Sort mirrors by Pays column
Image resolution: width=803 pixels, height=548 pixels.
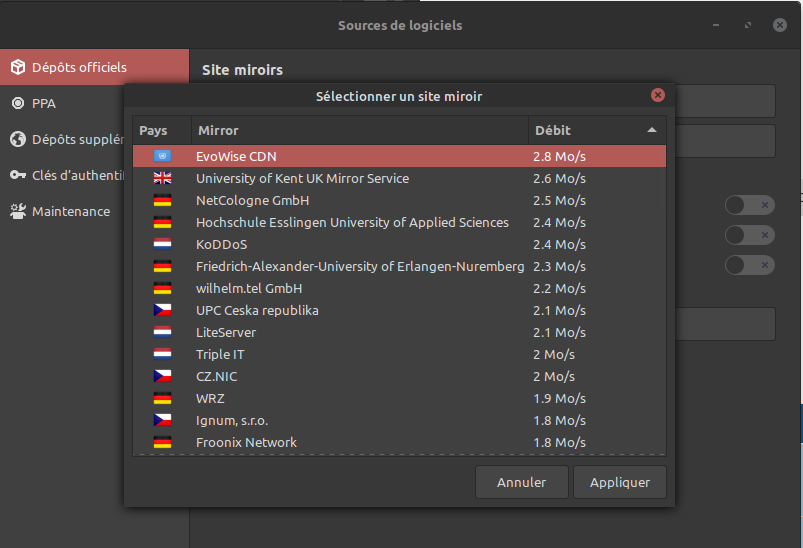point(162,131)
